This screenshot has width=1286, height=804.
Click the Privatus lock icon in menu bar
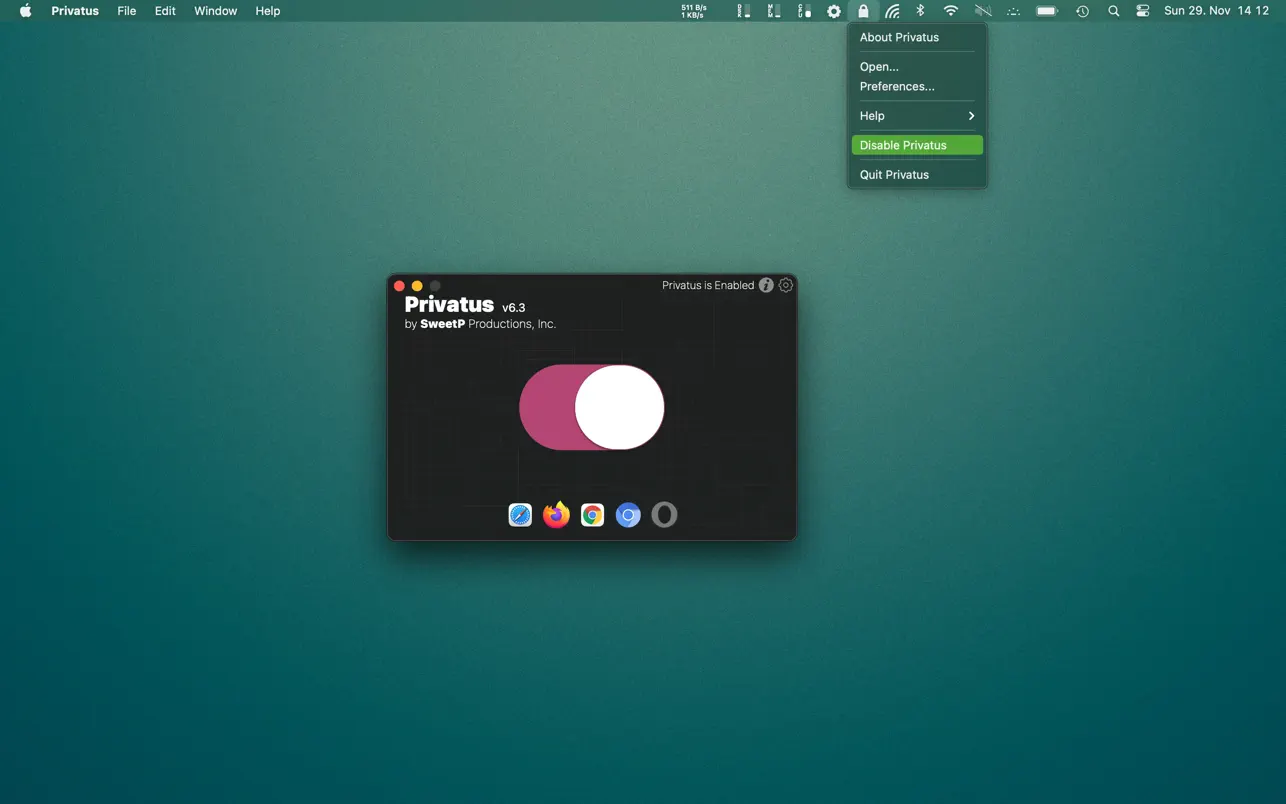click(863, 11)
